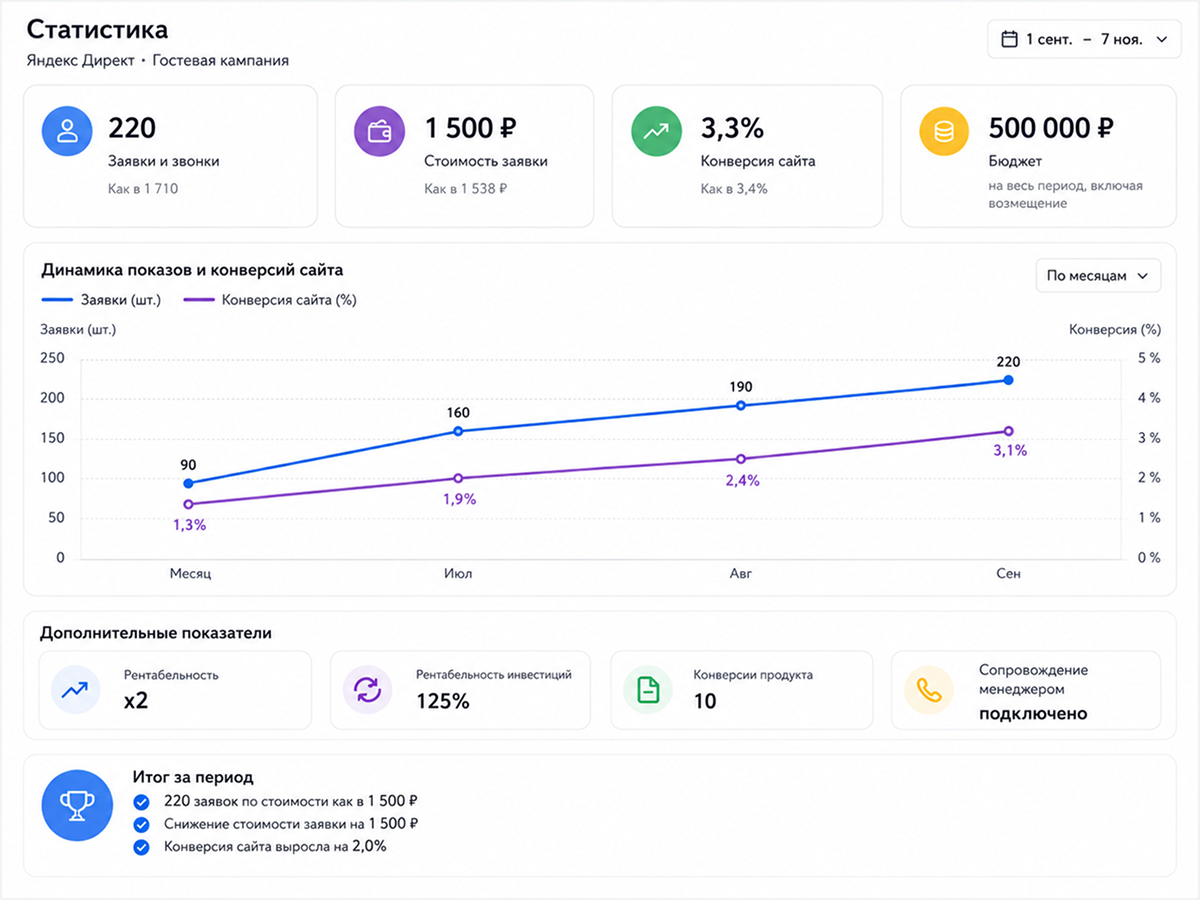Click the Итог за период heading
This screenshot has height=900, width=1200.
tap(193, 777)
